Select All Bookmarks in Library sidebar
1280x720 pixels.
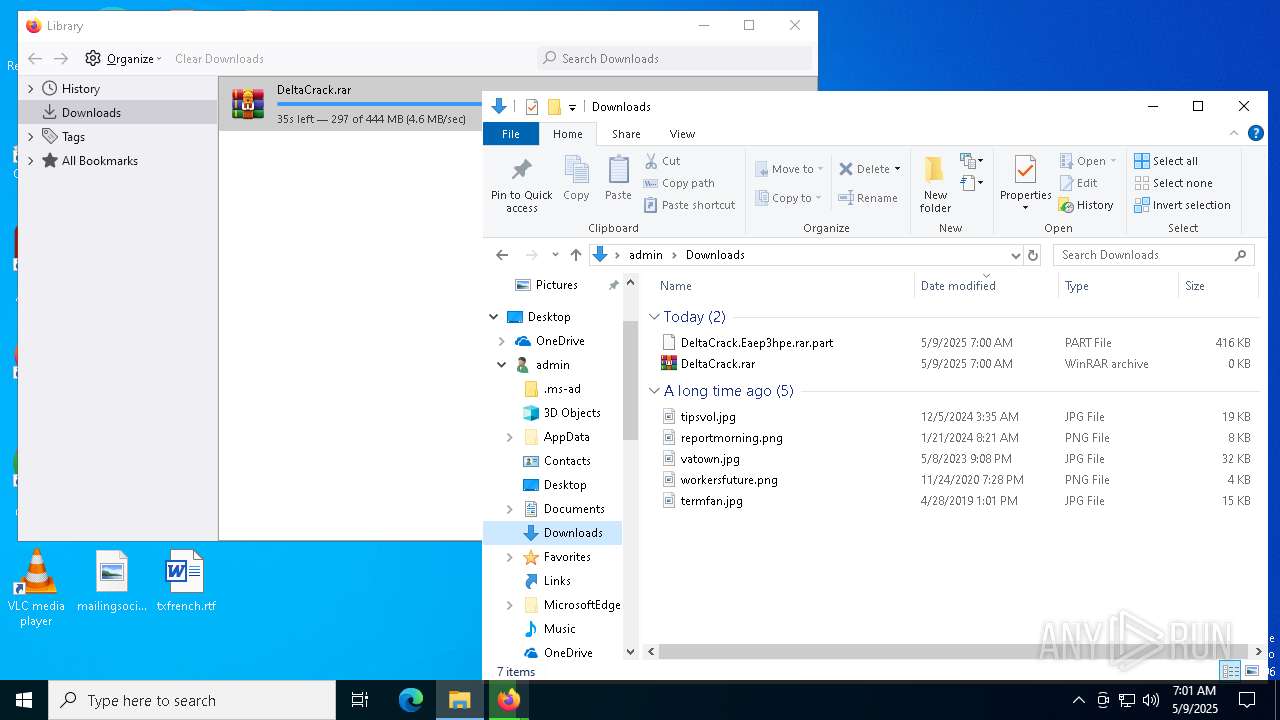point(99,161)
